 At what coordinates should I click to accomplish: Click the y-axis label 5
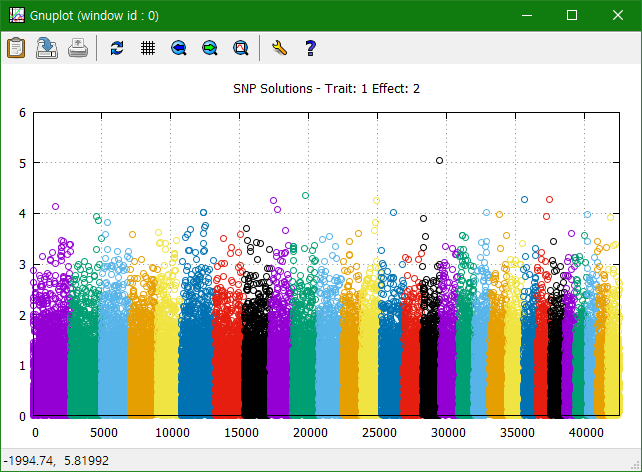coord(23,163)
